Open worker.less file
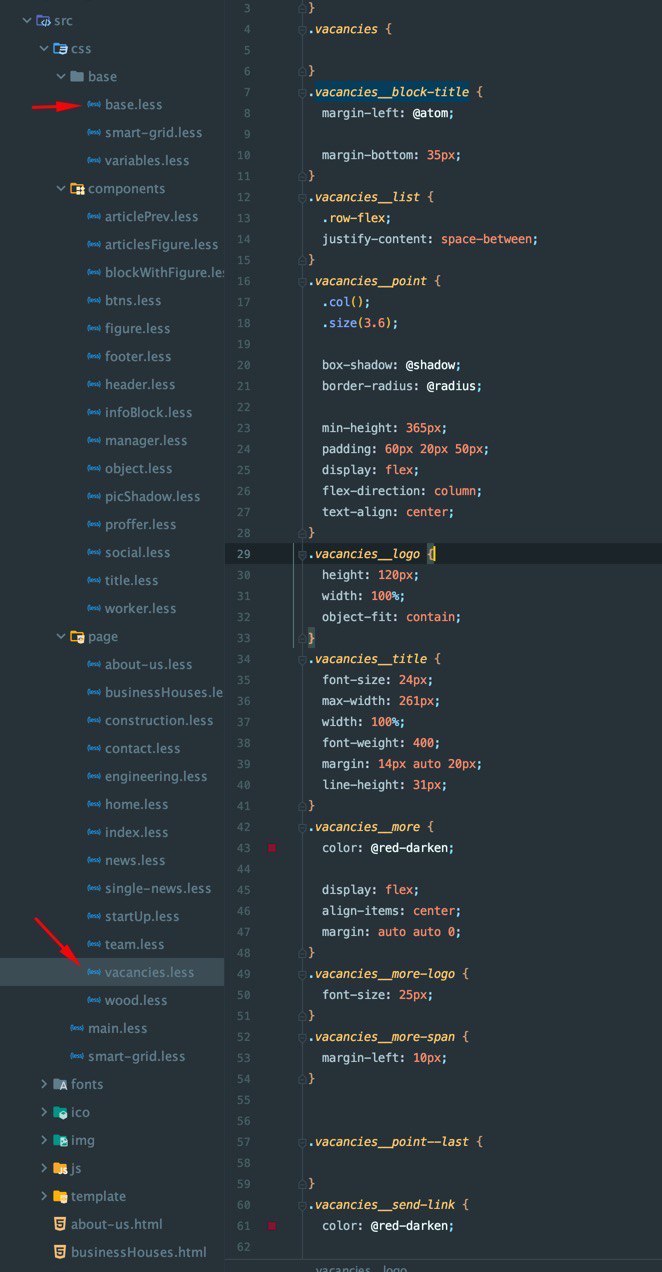The image size is (662, 1272). click(x=140, y=608)
